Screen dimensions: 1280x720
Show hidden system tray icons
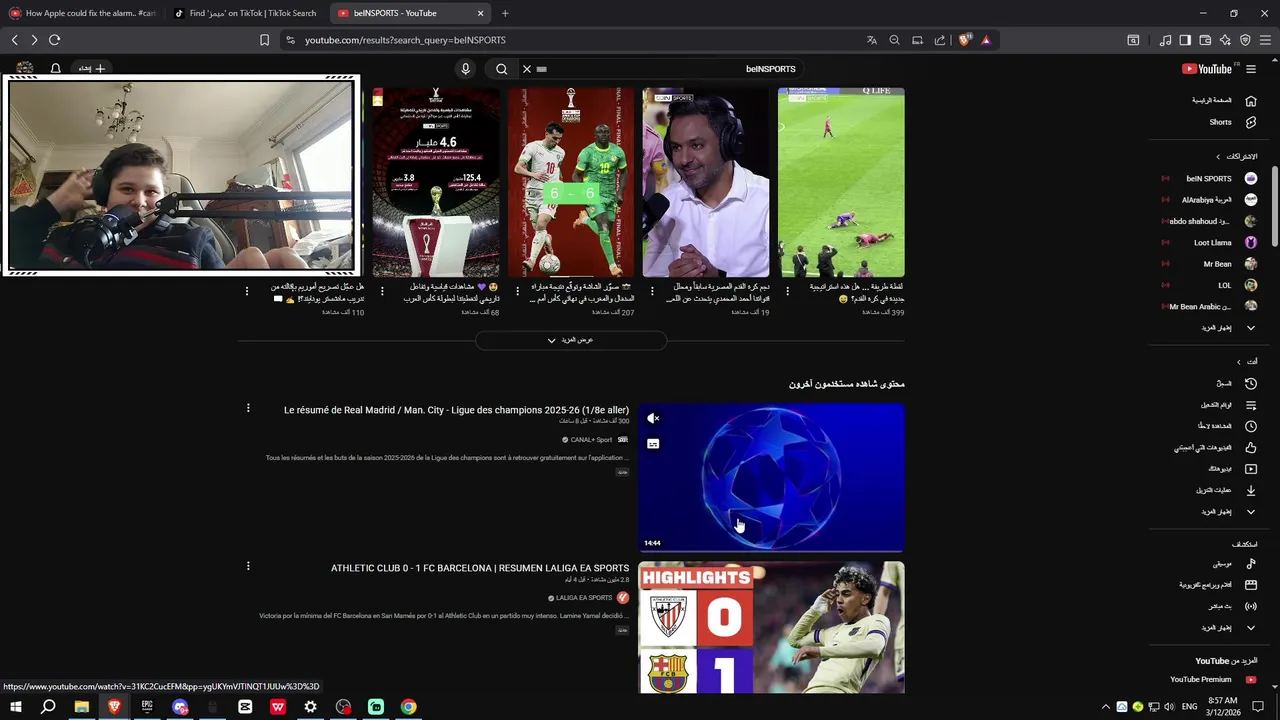[x=1105, y=707]
